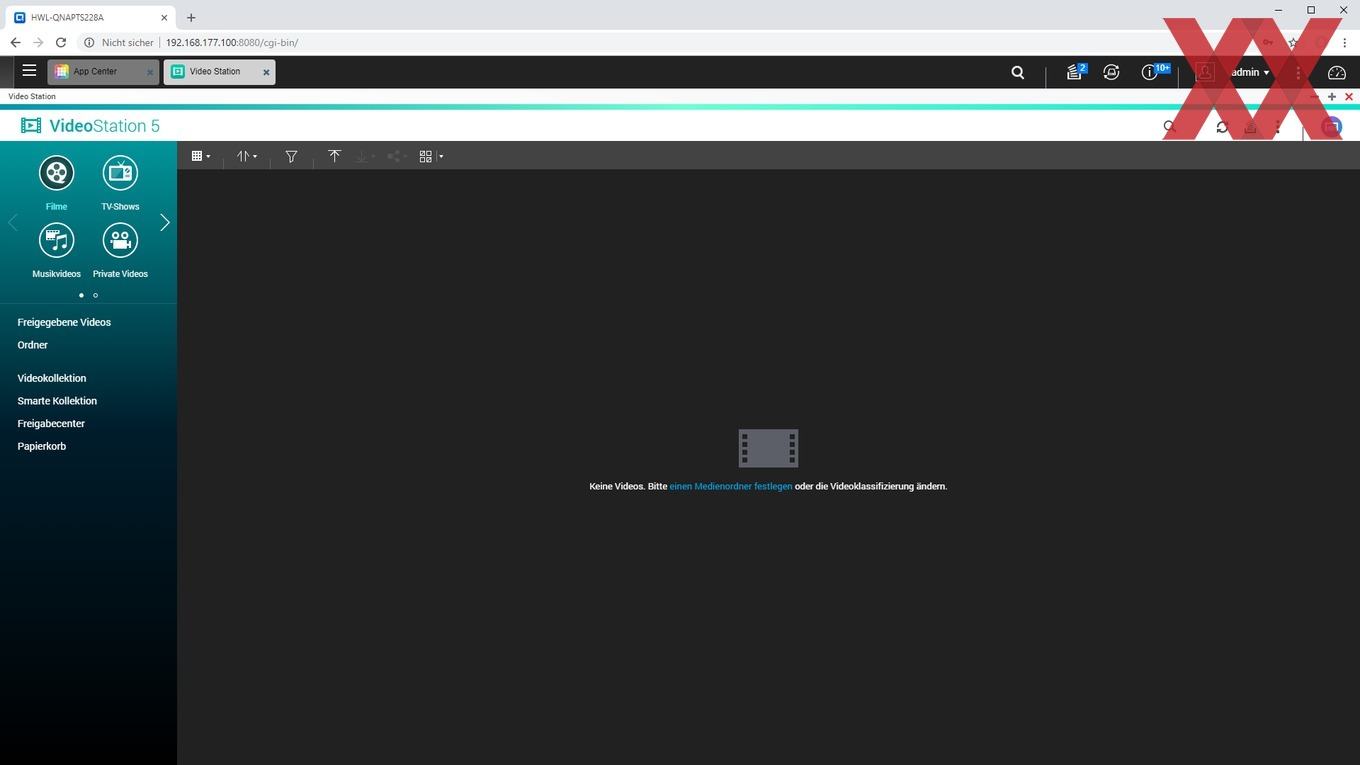The image size is (1360, 765).
Task: Open the thumbnail view mode dropdown
Action: tap(201, 156)
